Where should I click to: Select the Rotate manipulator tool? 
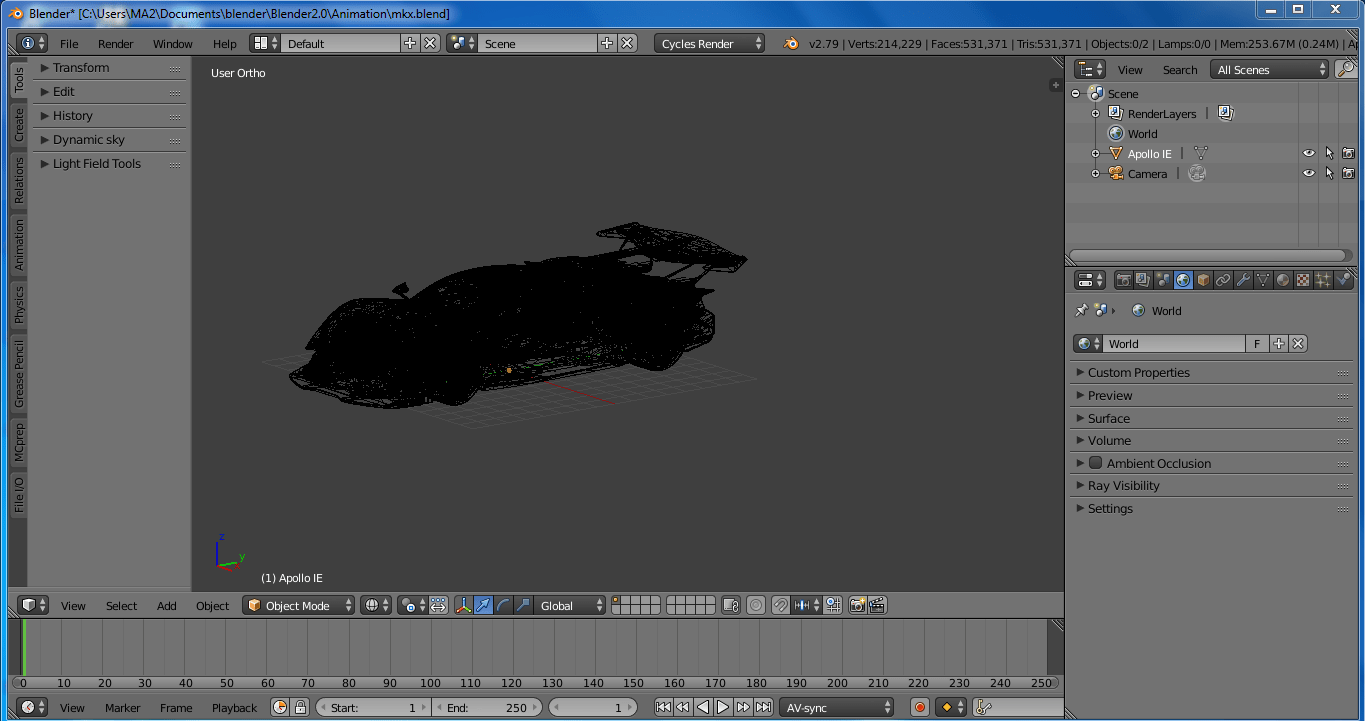point(503,604)
